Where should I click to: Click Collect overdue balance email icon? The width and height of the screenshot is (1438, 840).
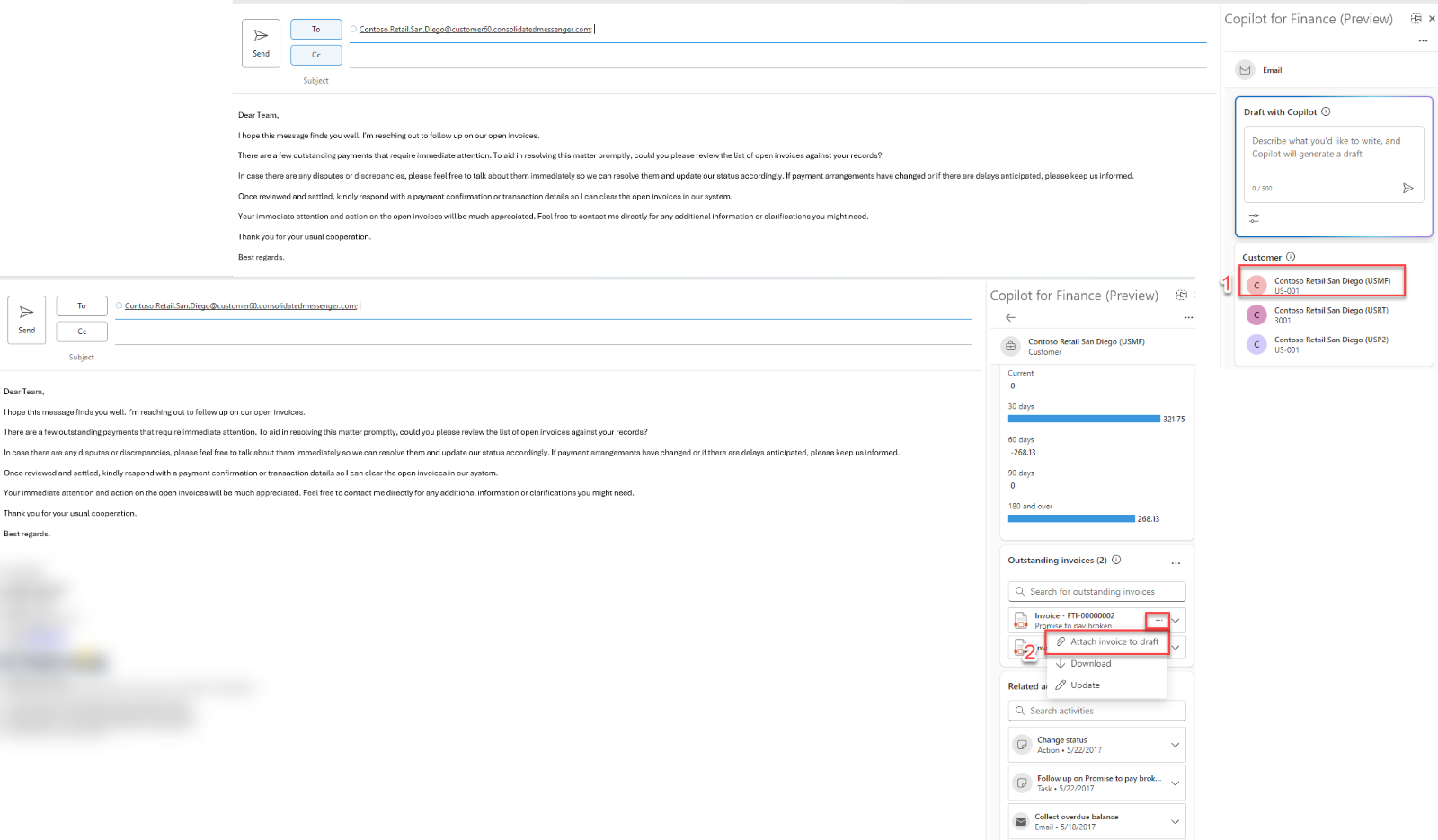[x=1021, y=822]
